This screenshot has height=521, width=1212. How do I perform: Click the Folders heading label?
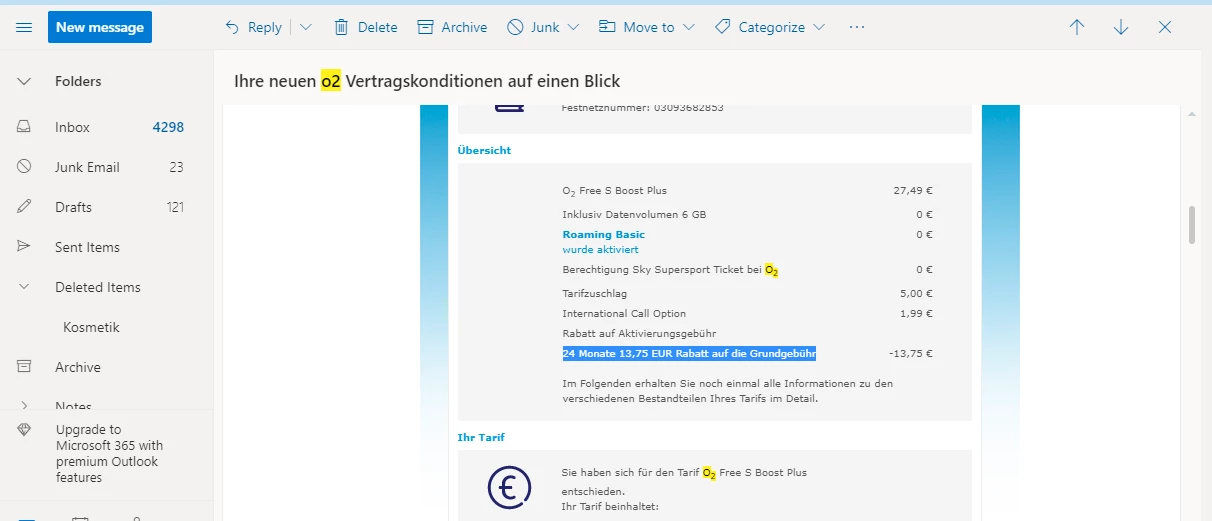(x=78, y=81)
